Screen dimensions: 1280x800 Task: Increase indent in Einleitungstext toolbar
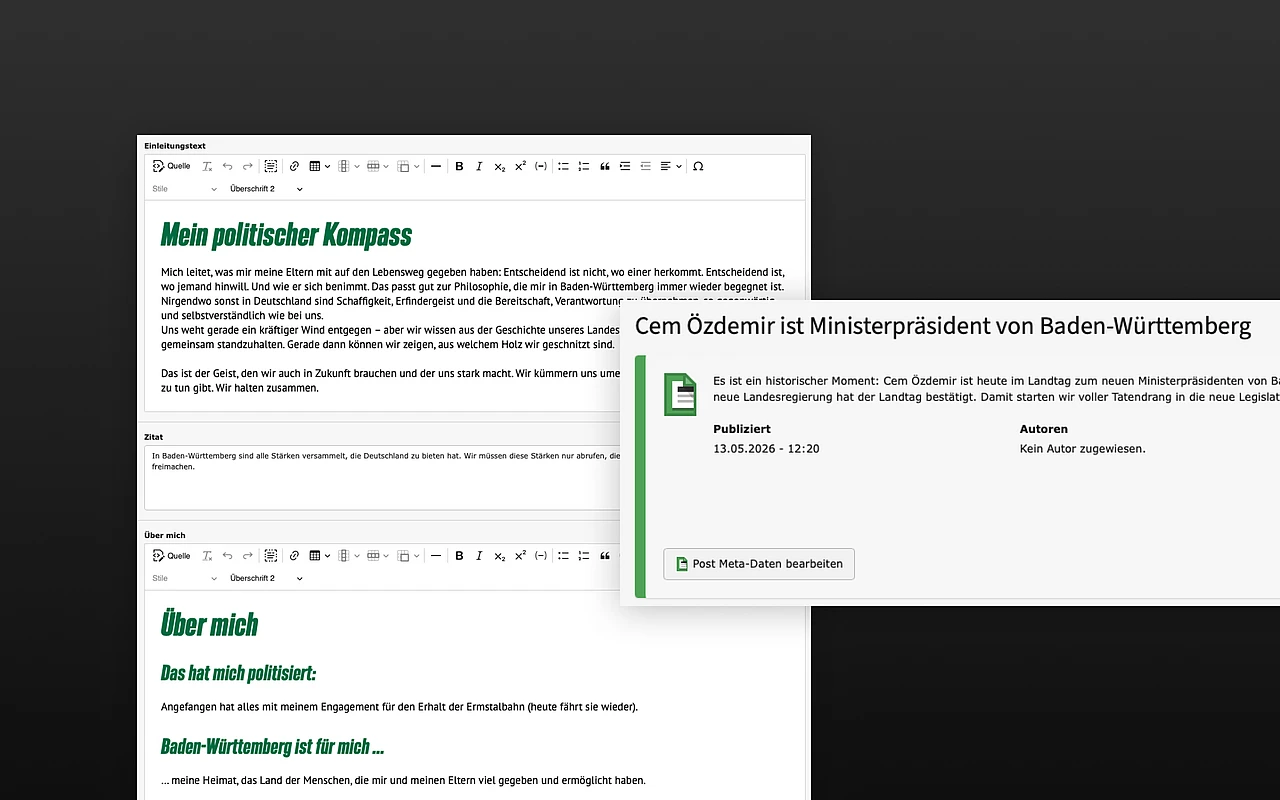coord(625,166)
